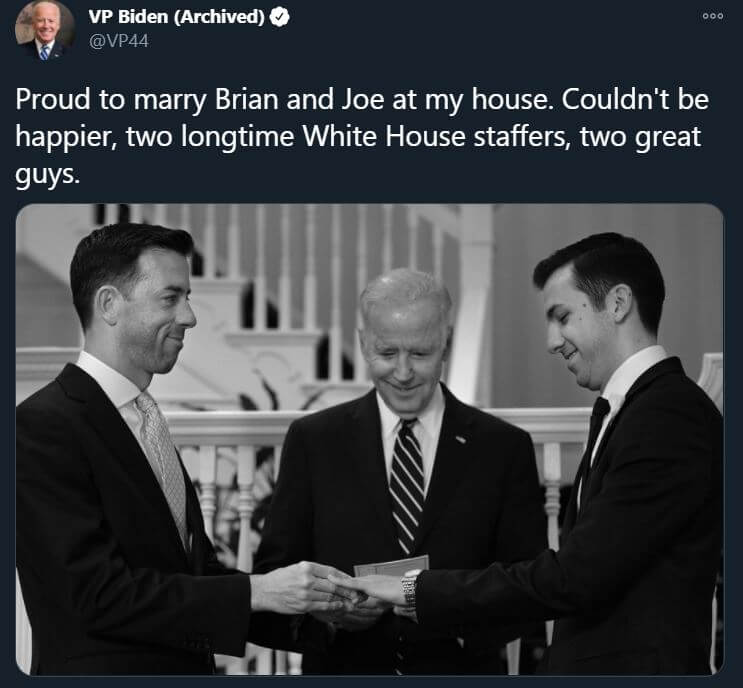The image size is (743, 688).
Task: Click the small card held in center
Action: pyautogui.click(x=391, y=566)
